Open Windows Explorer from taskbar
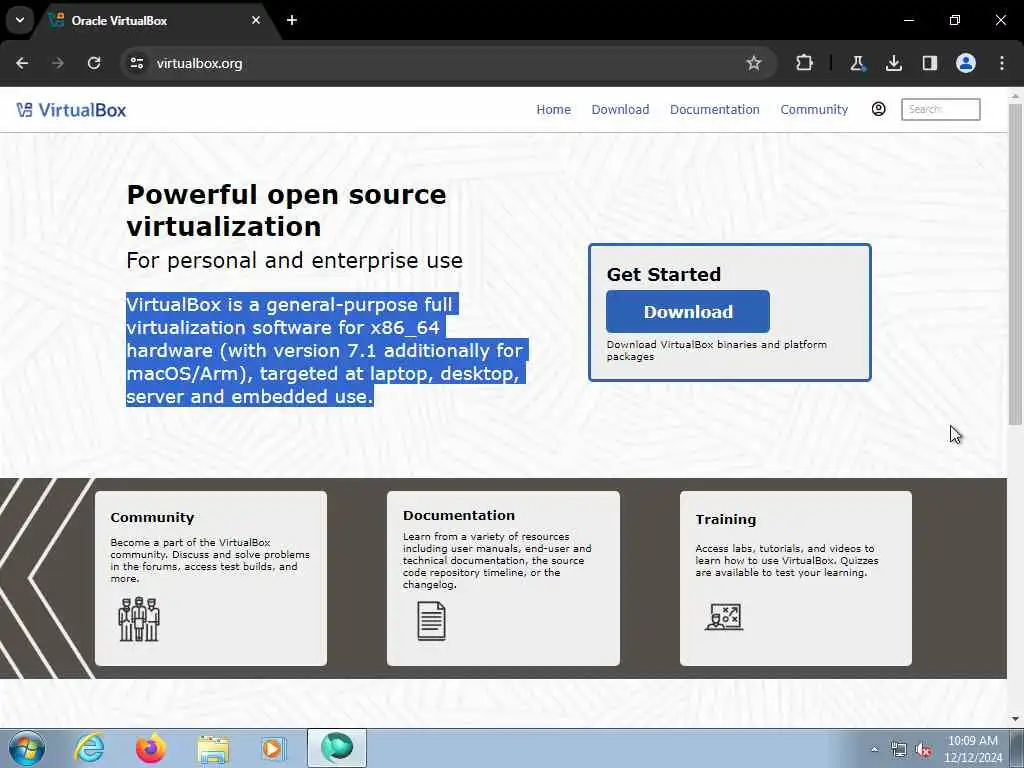This screenshot has width=1024, height=768. pos(213,749)
